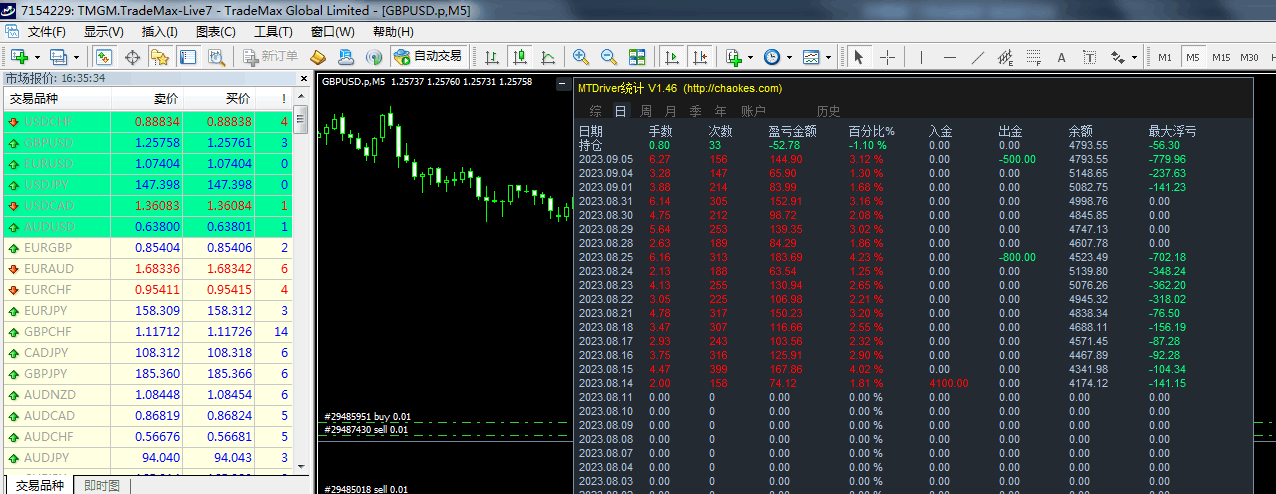Select the 周 weekly statistics tab
The height and width of the screenshot is (494, 1276).
(646, 110)
